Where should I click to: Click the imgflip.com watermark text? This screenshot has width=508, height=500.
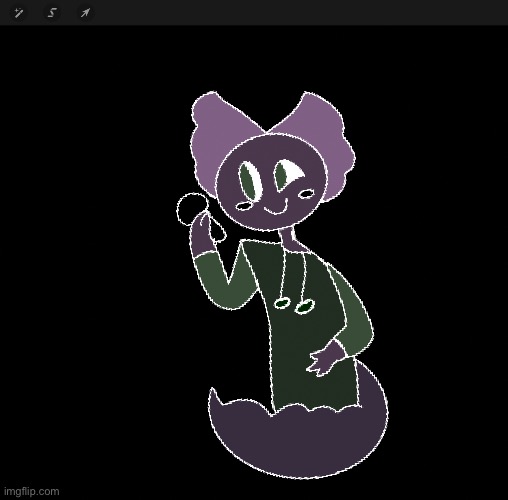[x=32, y=491]
